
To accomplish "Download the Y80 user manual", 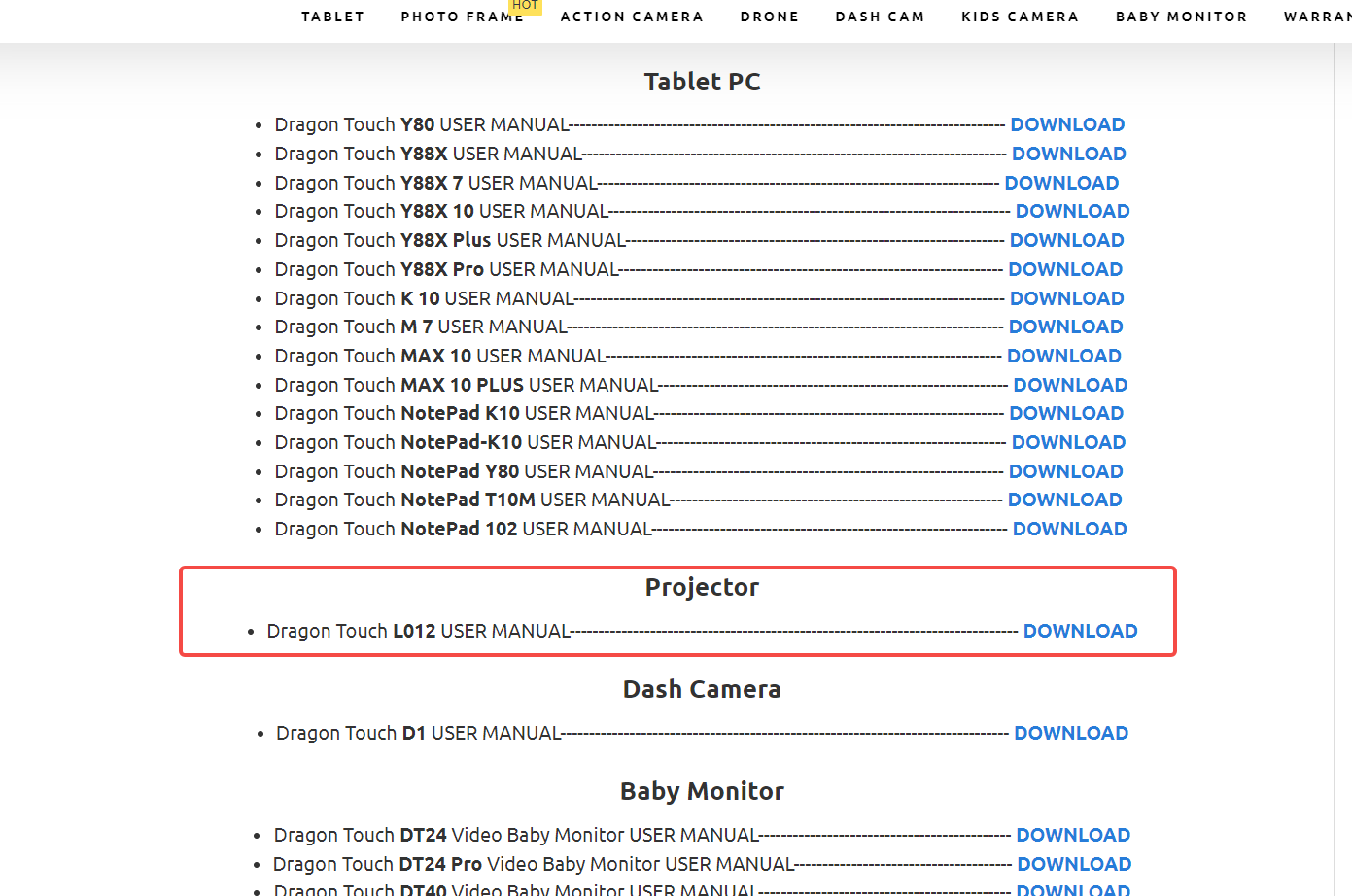I will point(1067,124).
